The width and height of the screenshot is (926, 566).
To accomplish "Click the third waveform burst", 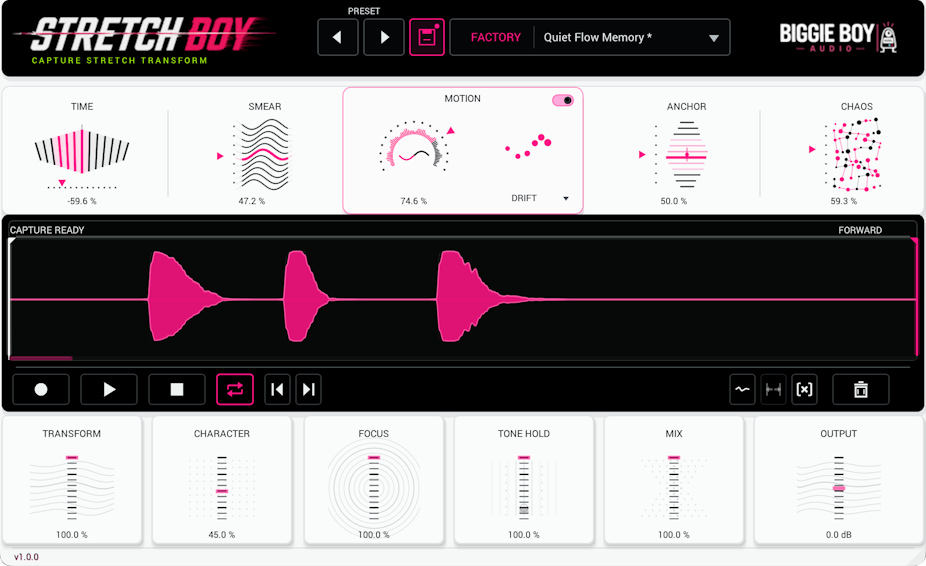I will (472, 296).
